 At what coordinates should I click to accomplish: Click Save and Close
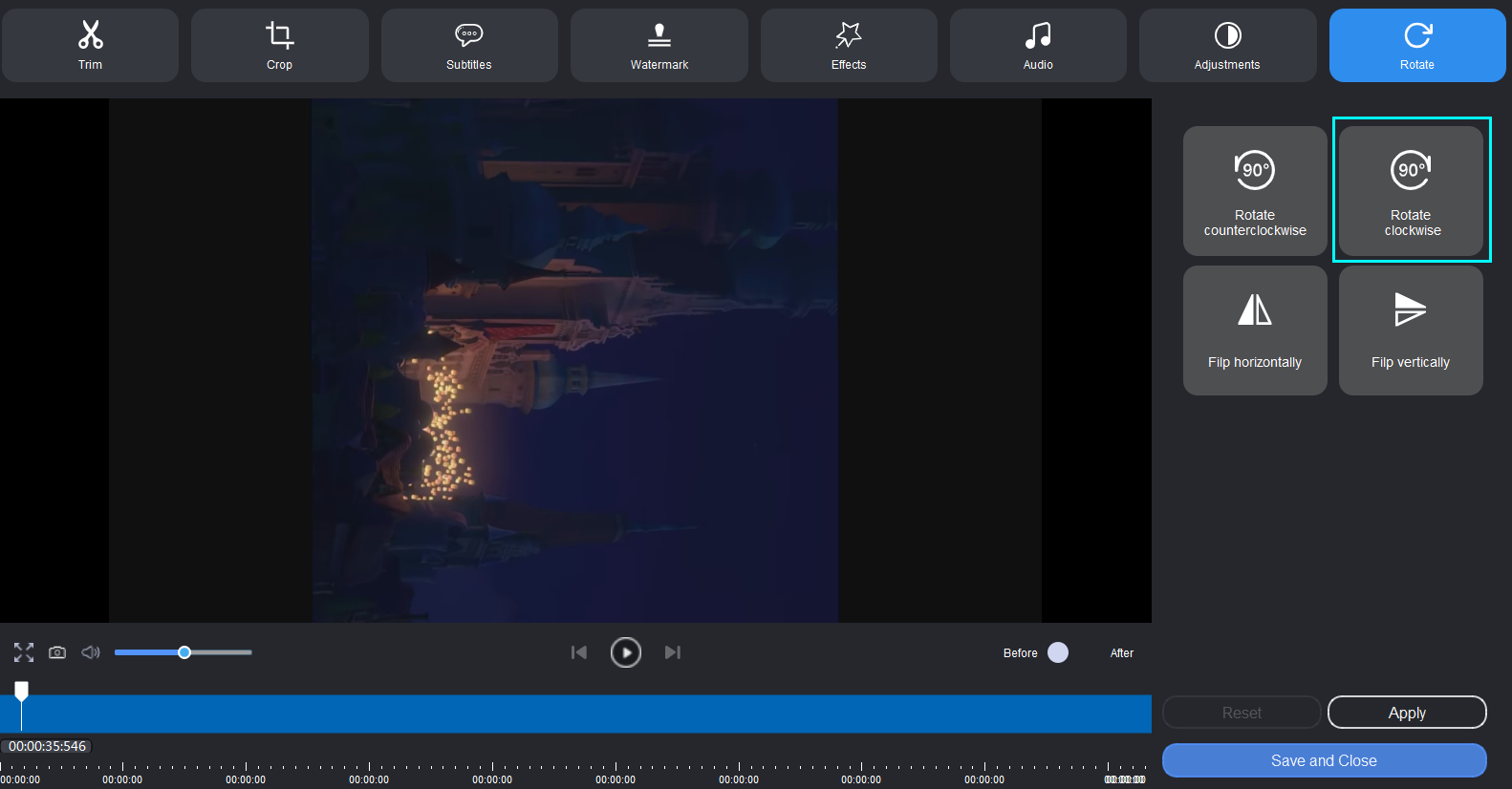click(1325, 760)
